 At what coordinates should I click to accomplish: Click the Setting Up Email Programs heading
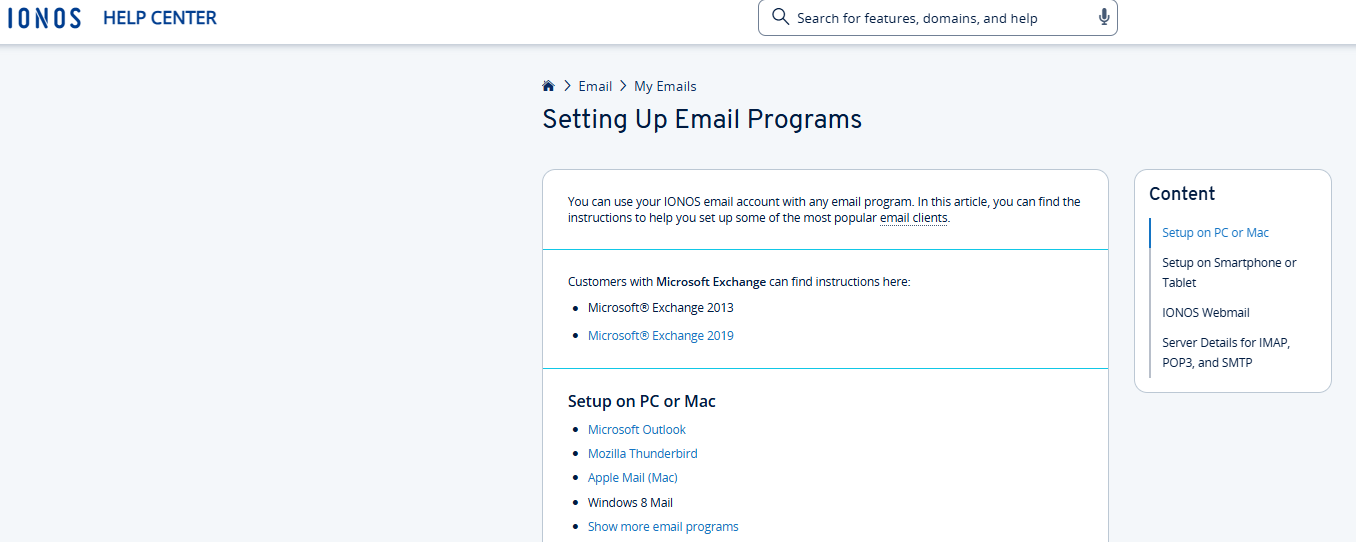click(x=702, y=119)
